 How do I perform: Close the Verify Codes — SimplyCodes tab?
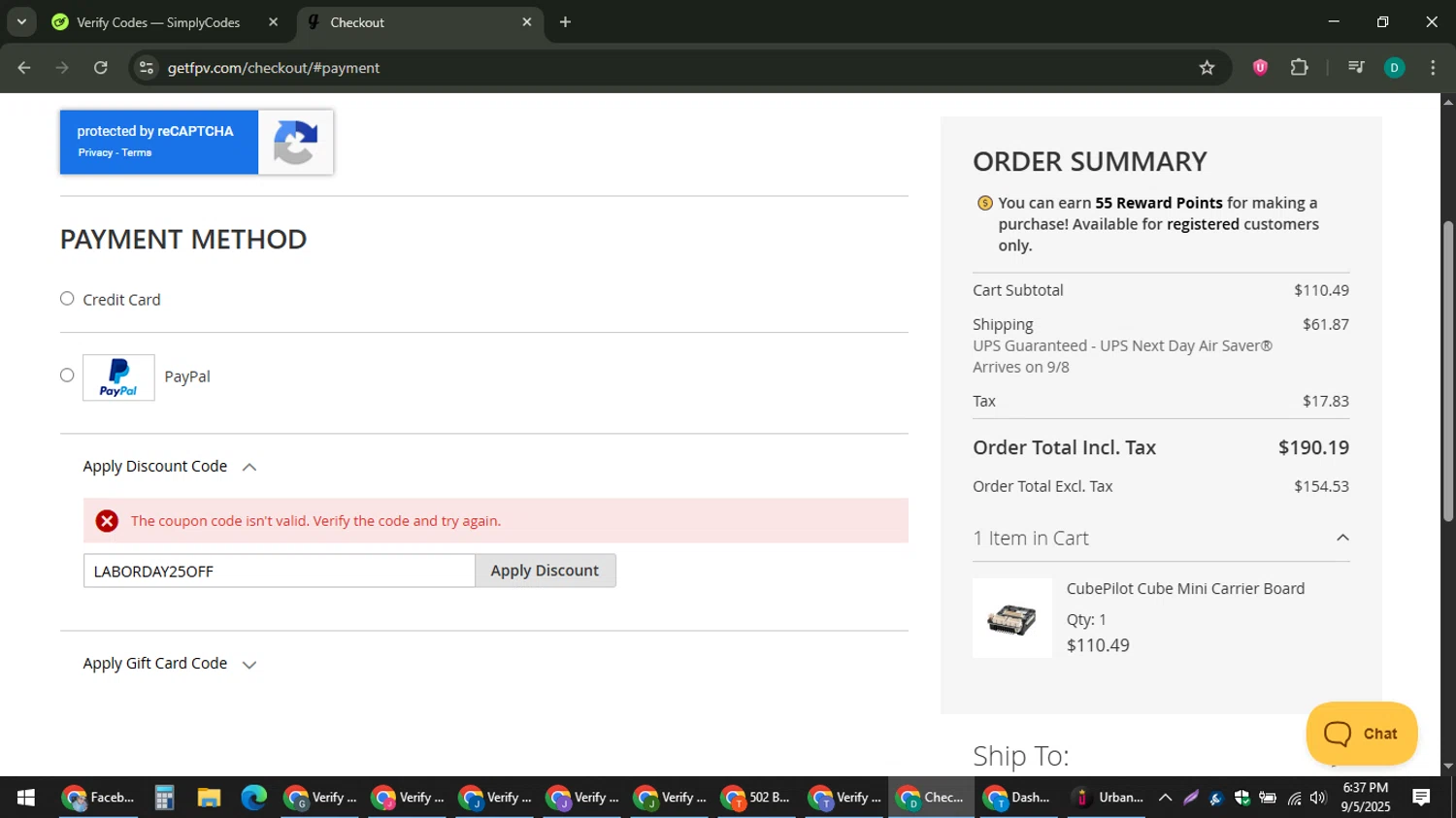coord(273,22)
